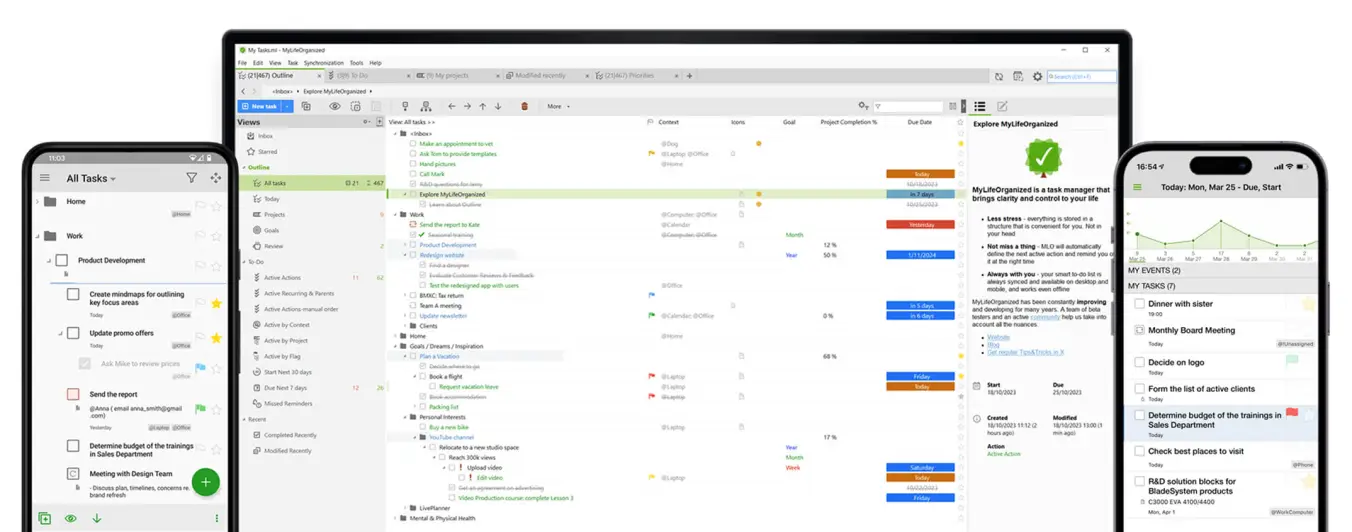
Task: Open the File menu
Action: (242, 63)
